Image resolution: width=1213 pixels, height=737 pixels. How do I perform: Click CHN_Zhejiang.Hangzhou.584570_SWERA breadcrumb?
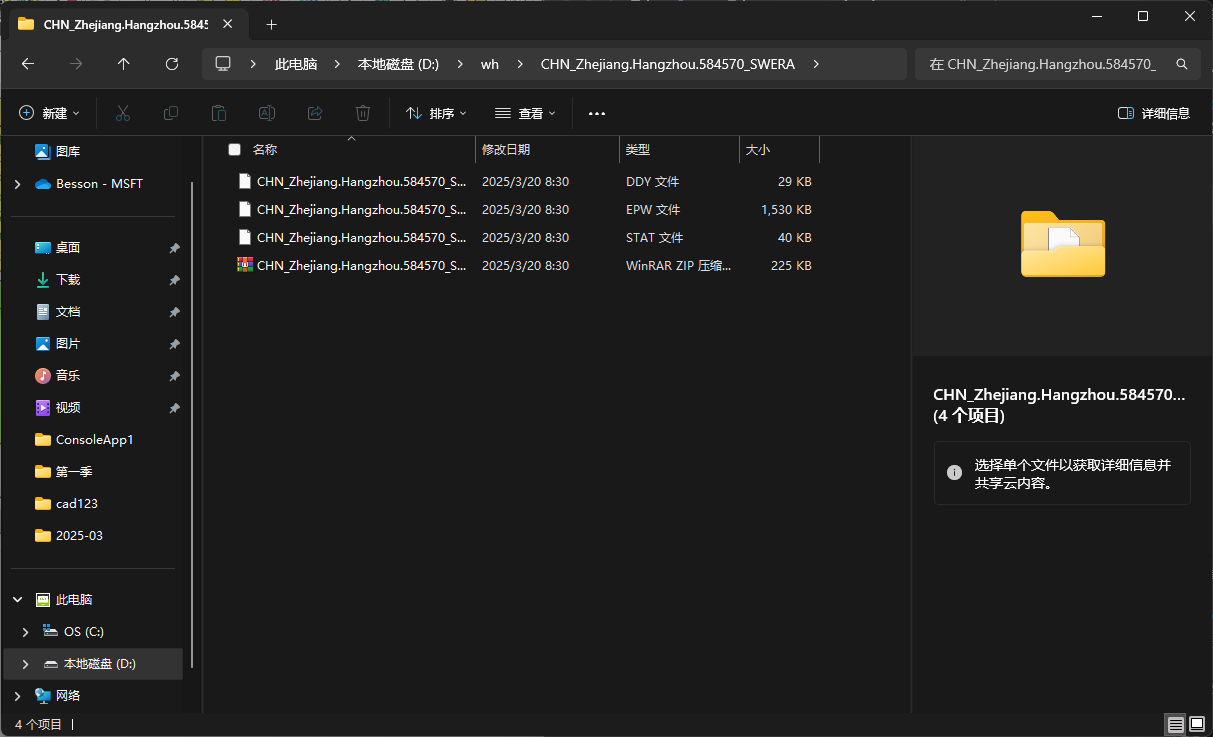tap(668, 64)
